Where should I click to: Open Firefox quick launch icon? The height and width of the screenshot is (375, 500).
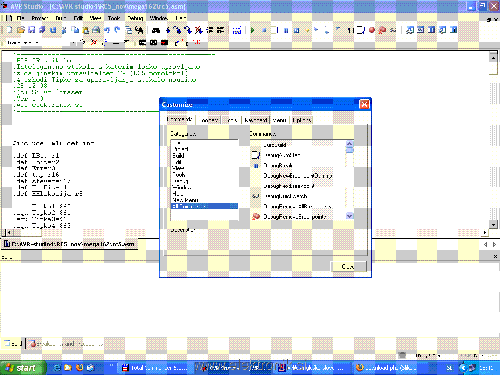[x=79, y=368]
